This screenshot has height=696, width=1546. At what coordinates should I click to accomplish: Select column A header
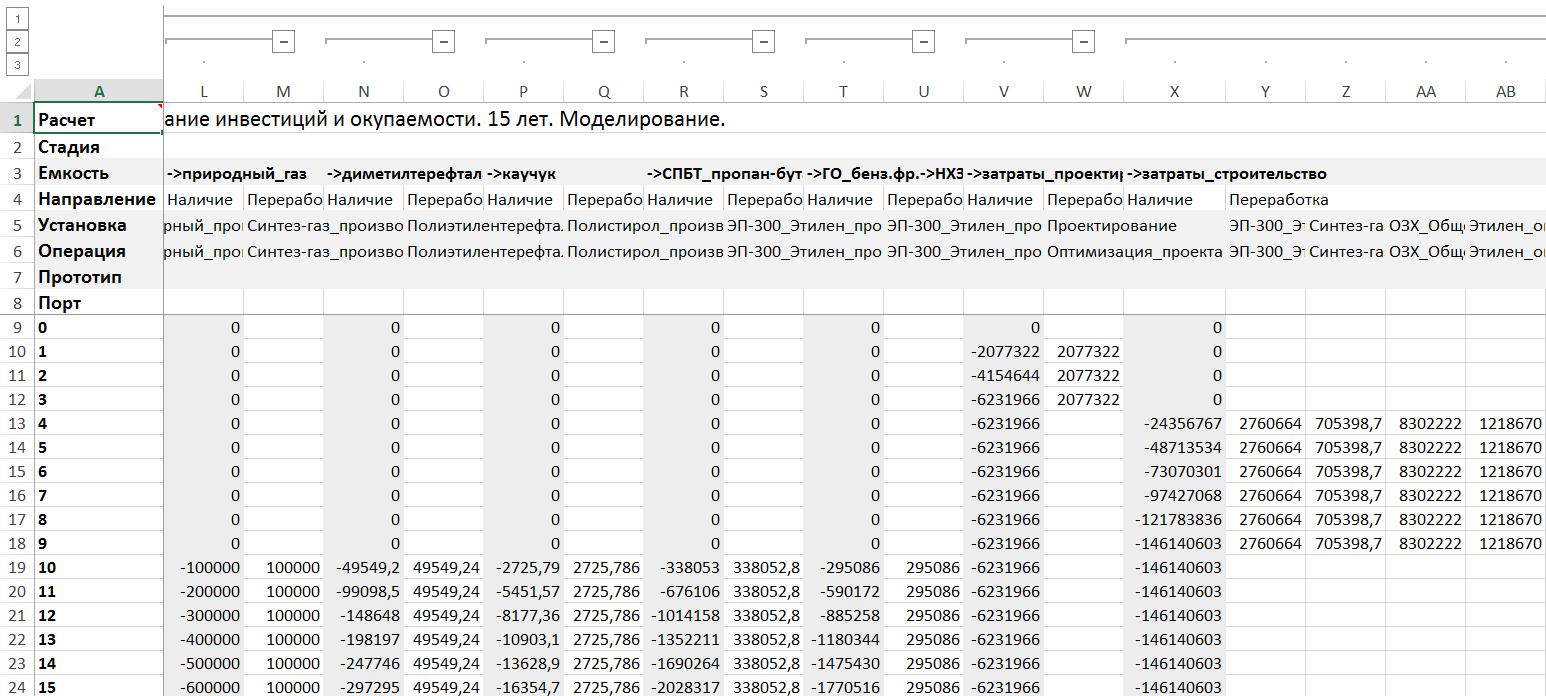99,92
